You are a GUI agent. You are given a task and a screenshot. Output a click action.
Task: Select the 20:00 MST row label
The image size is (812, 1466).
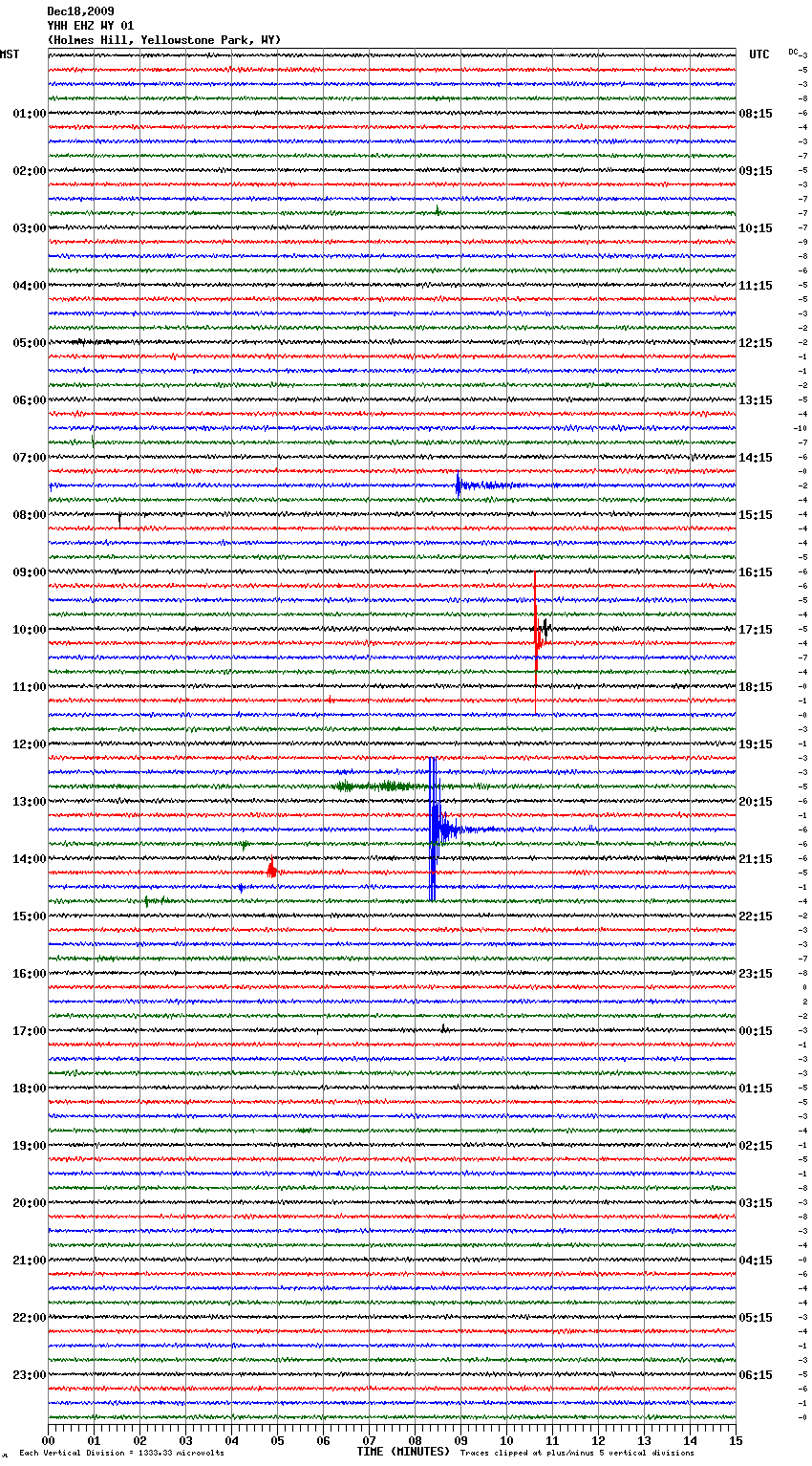pos(30,1203)
